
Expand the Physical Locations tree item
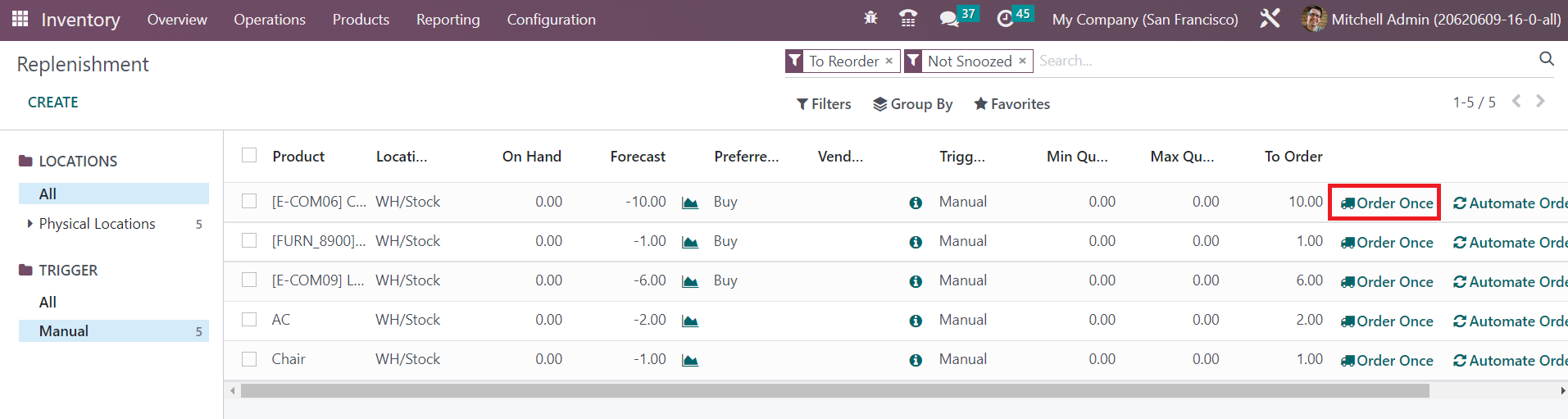point(30,224)
